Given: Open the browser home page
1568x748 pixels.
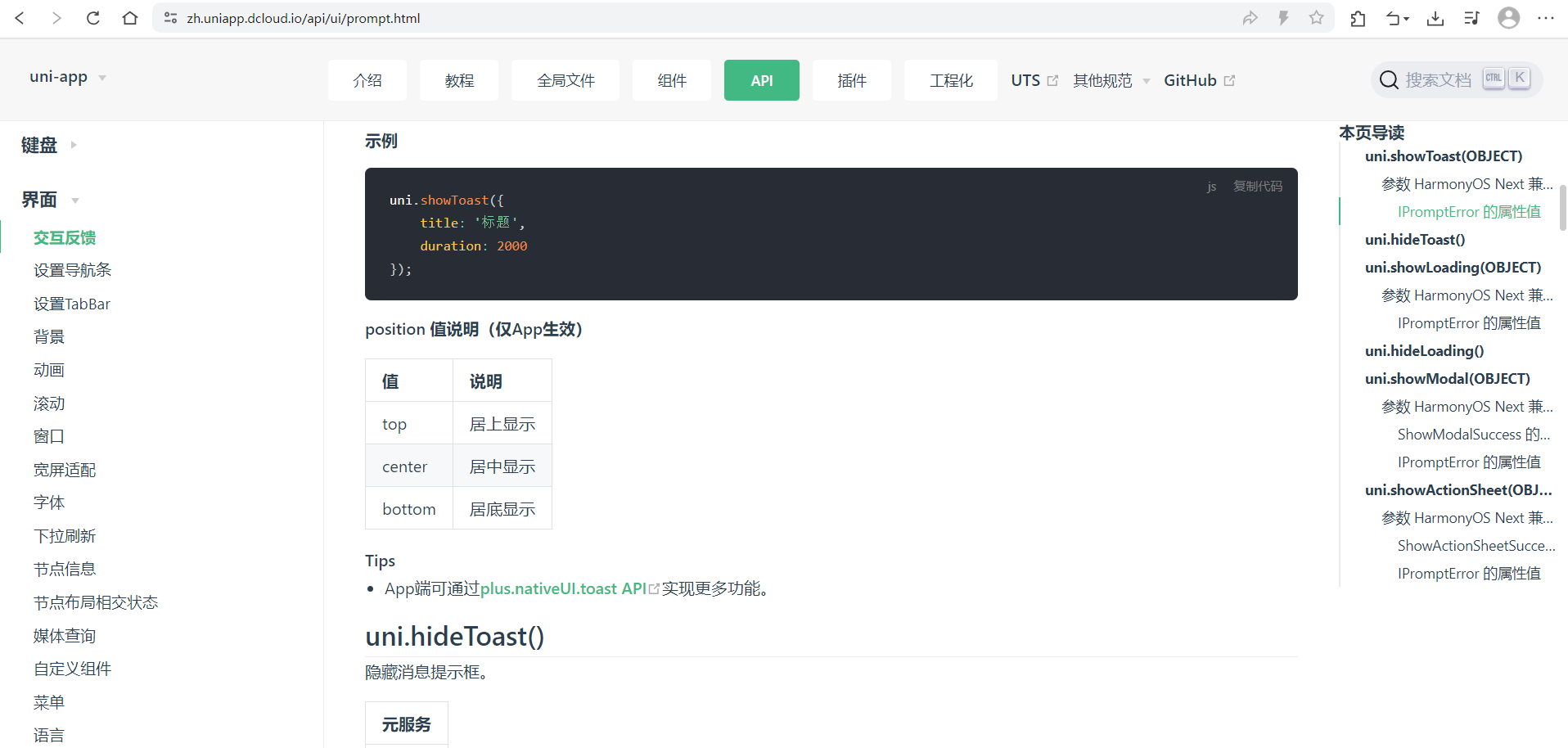Looking at the screenshot, I should tap(130, 18).
